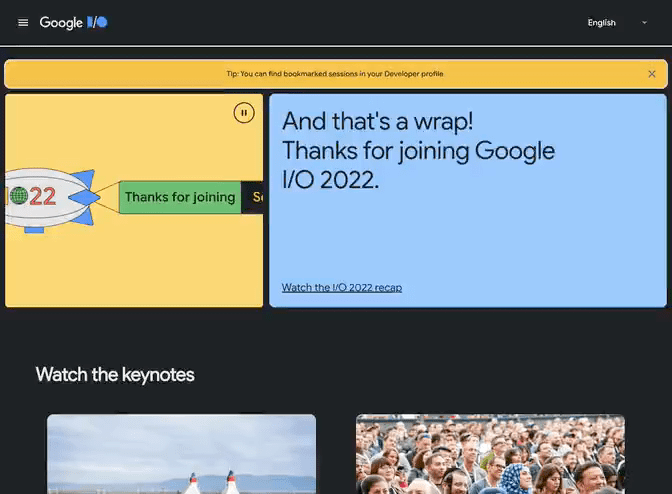672x494 pixels.
Task: Open the keynote thumbnail with white tents
Action: pos(181,455)
